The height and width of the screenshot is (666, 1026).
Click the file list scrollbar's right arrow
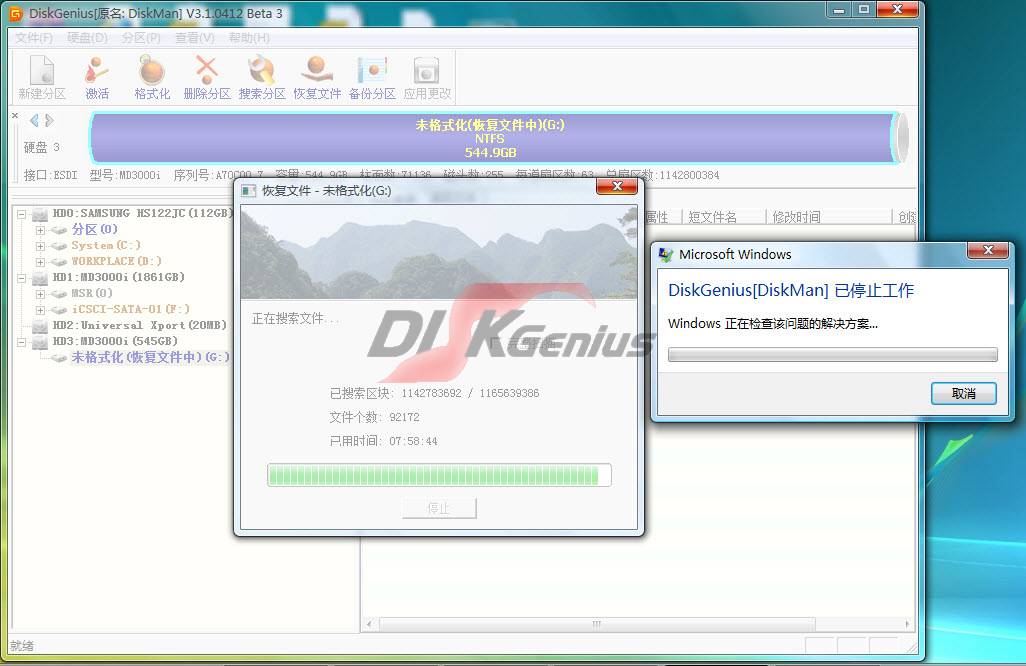click(x=907, y=624)
